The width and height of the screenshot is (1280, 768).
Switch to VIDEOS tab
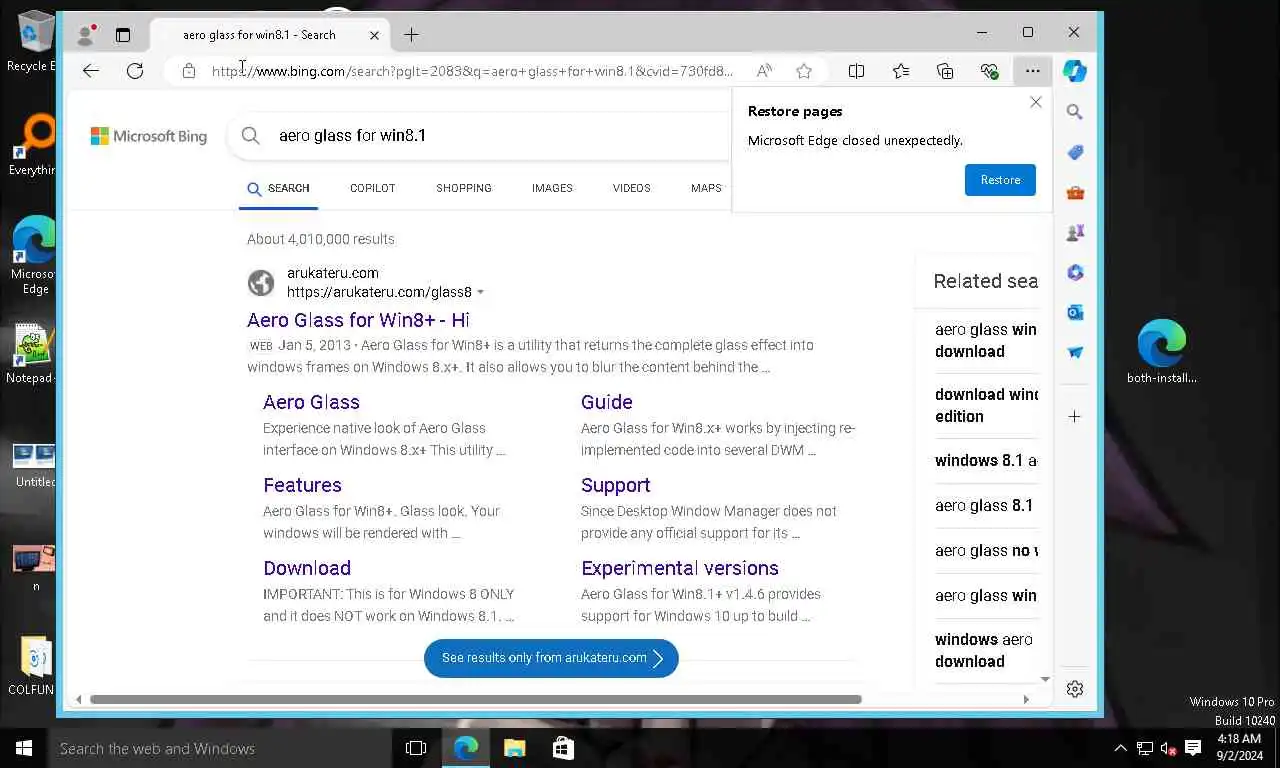coord(632,188)
